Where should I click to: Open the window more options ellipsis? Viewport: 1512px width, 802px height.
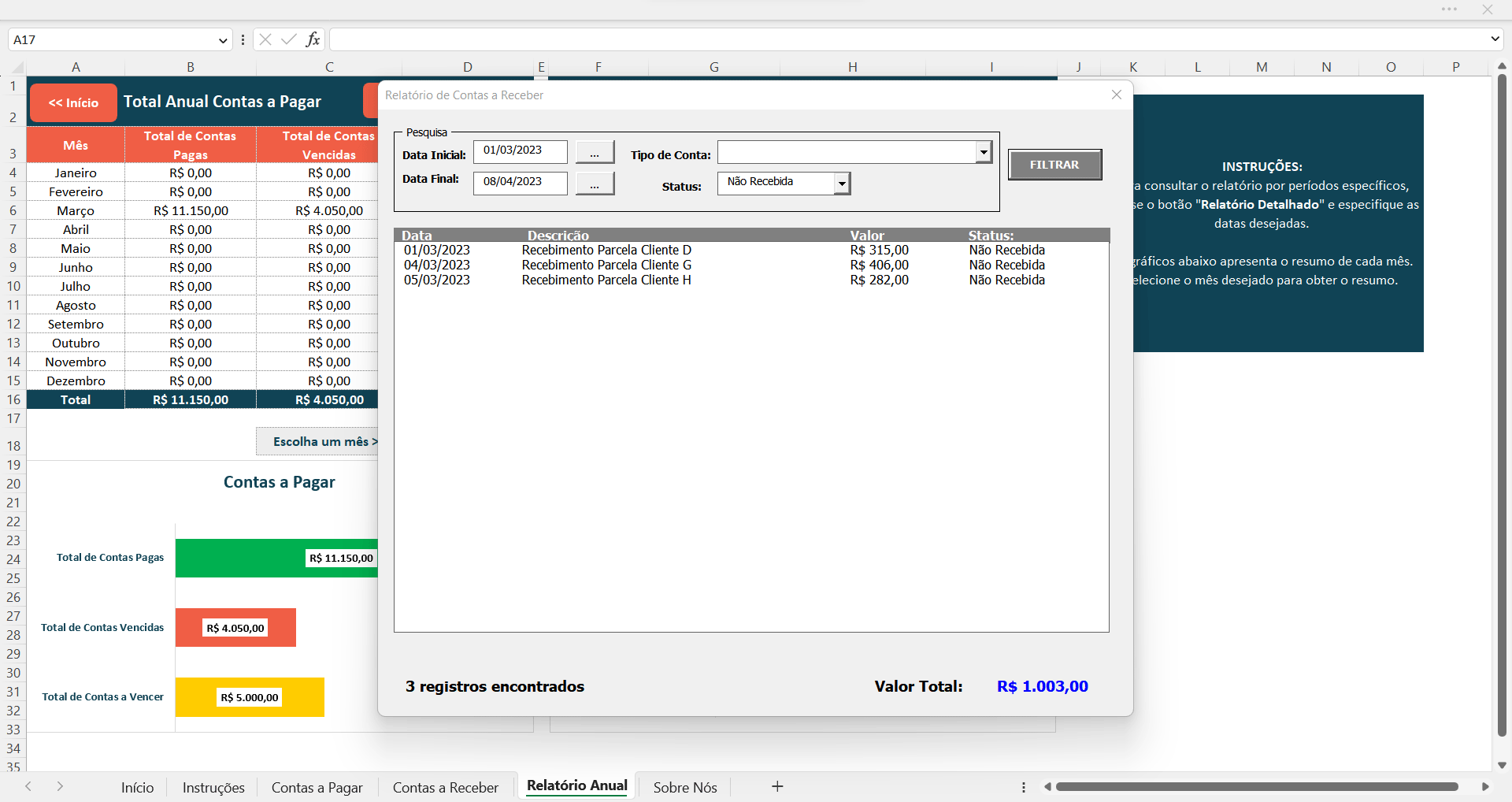[x=1449, y=9]
